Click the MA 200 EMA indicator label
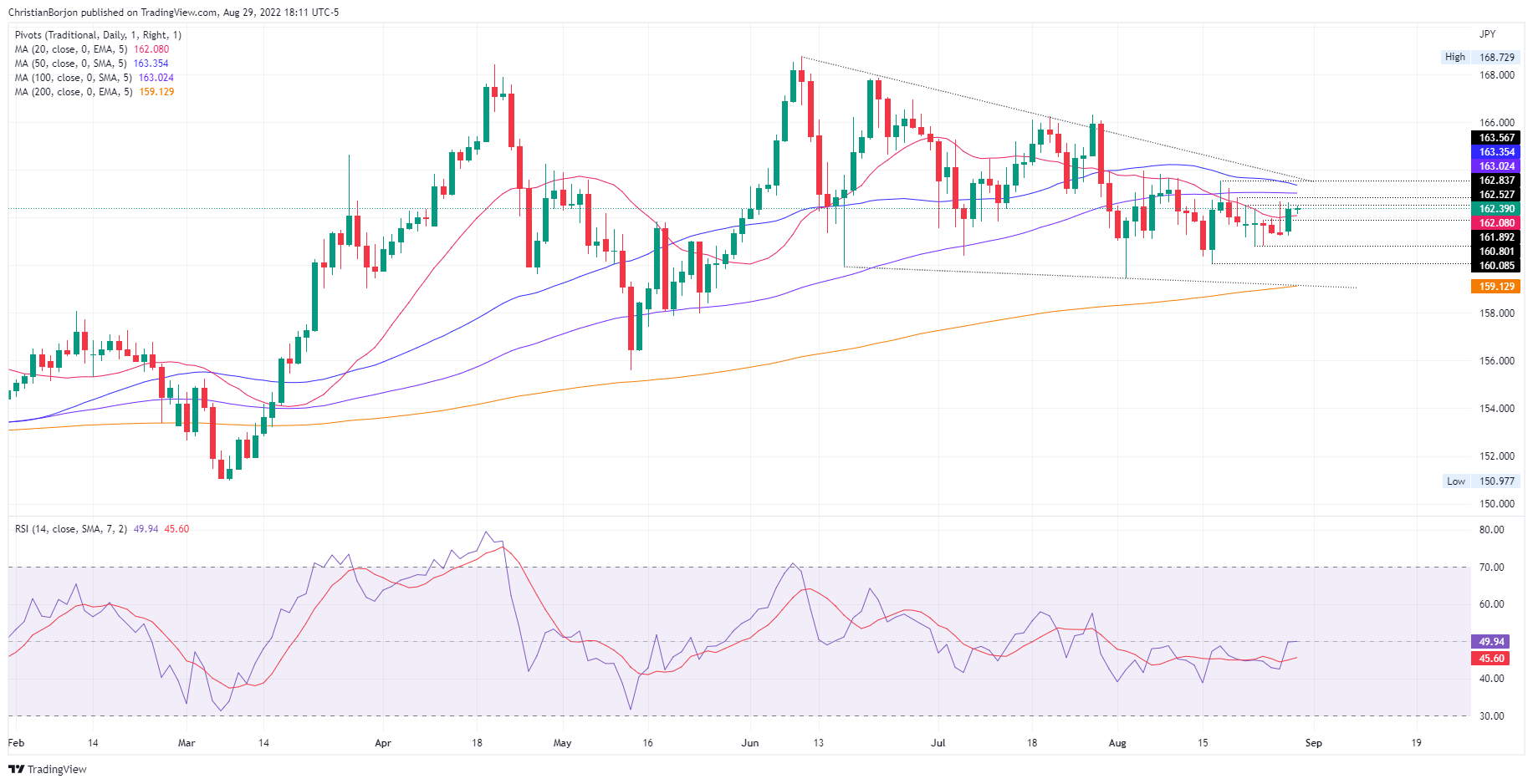This screenshot has height=784, width=1533. (95, 92)
